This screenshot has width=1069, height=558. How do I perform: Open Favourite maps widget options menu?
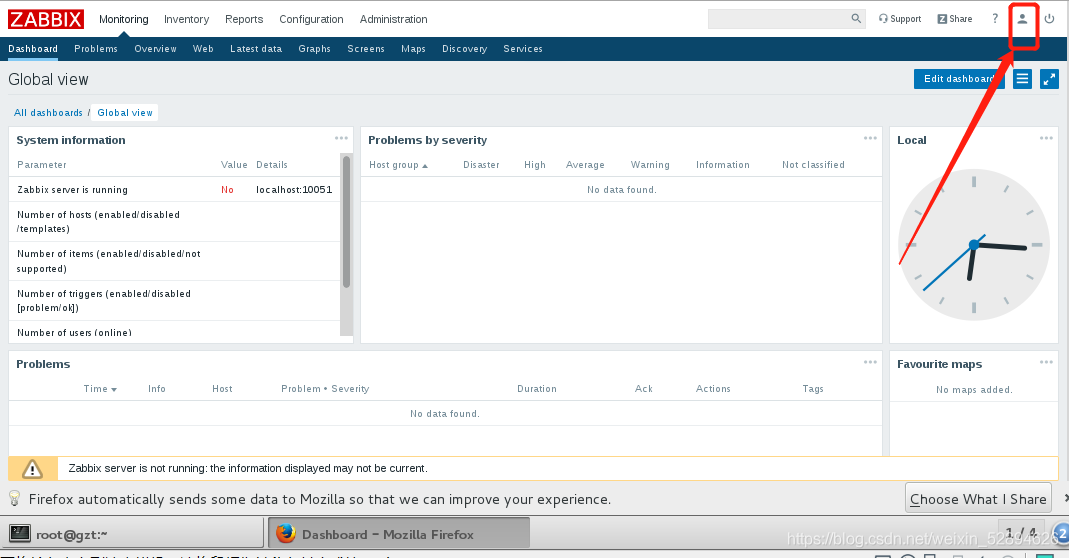(1046, 362)
